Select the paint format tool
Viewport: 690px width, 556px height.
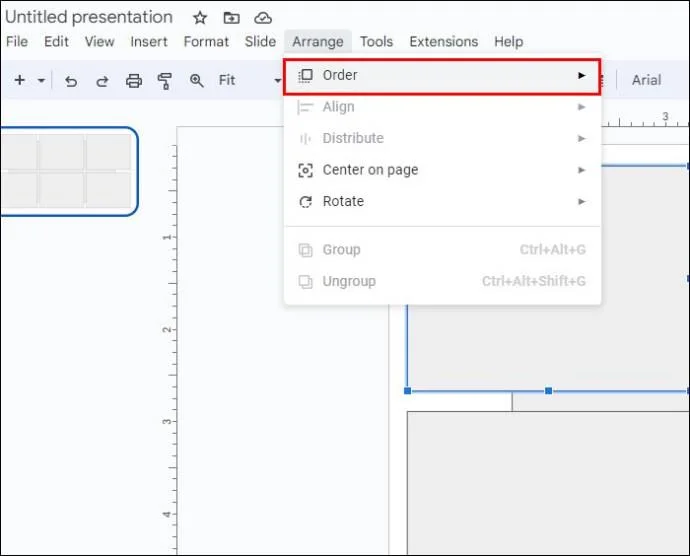click(165, 81)
